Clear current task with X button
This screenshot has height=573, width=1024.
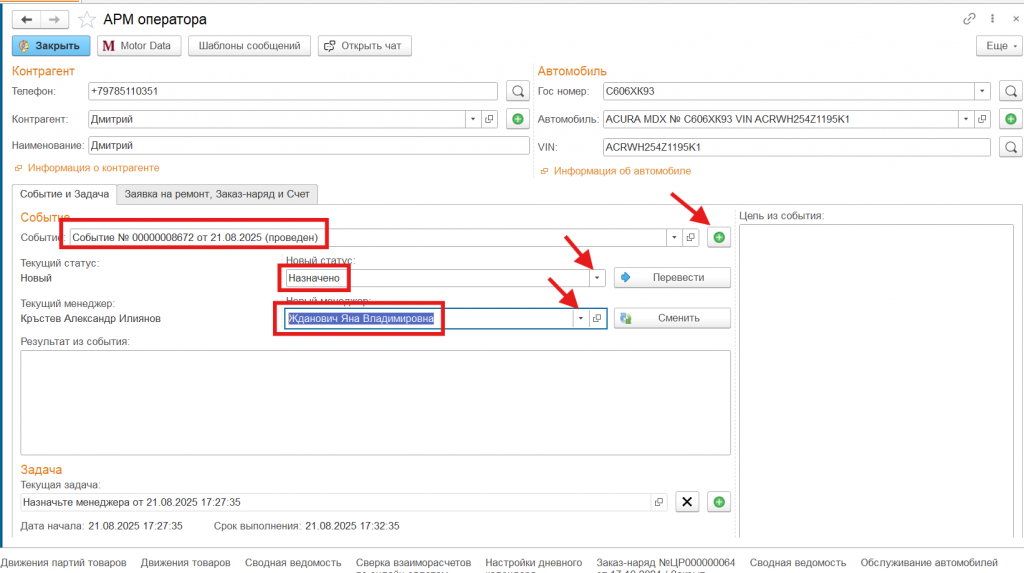point(686,502)
